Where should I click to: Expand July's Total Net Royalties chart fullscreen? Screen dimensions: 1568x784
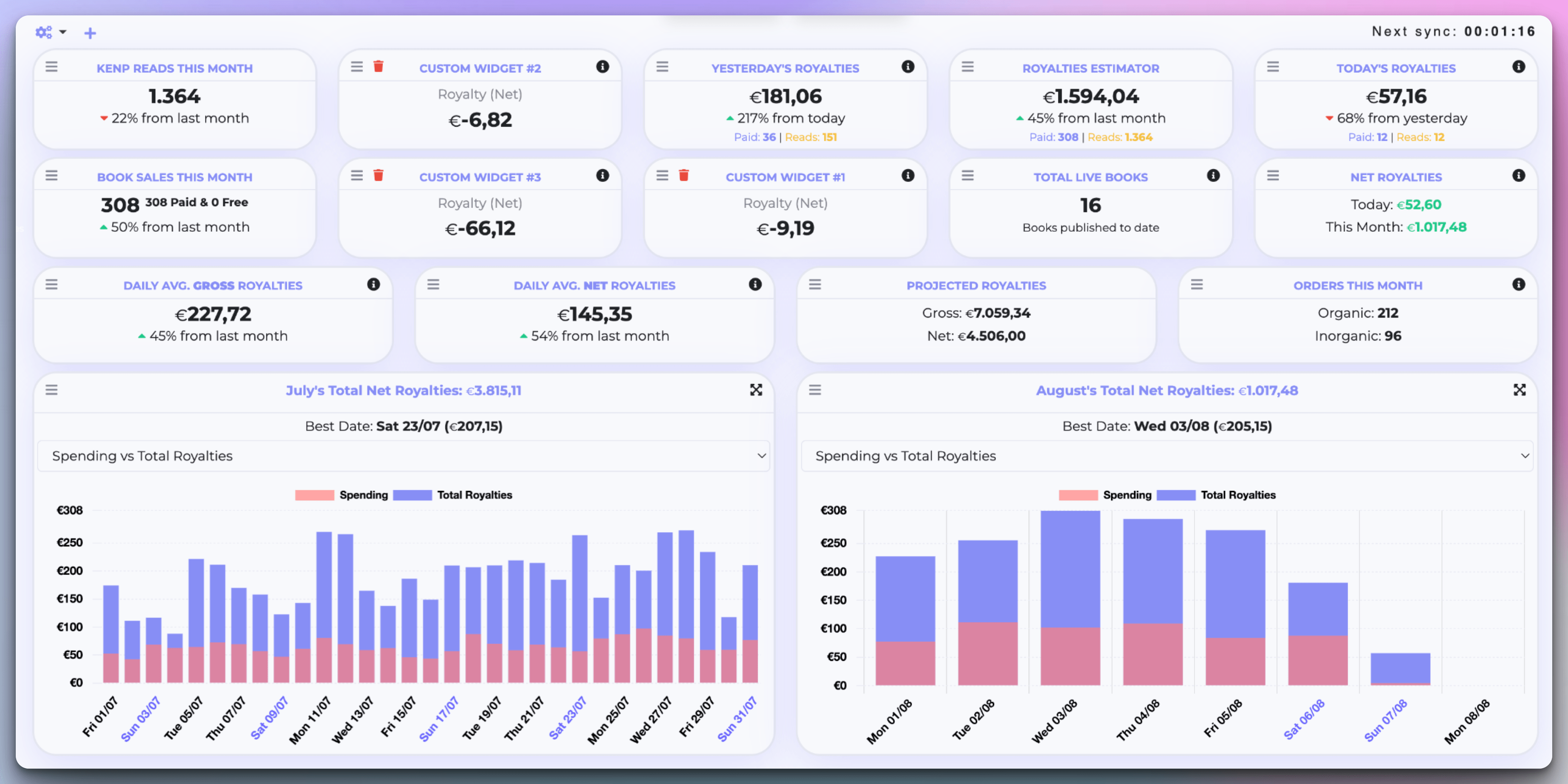tap(756, 390)
